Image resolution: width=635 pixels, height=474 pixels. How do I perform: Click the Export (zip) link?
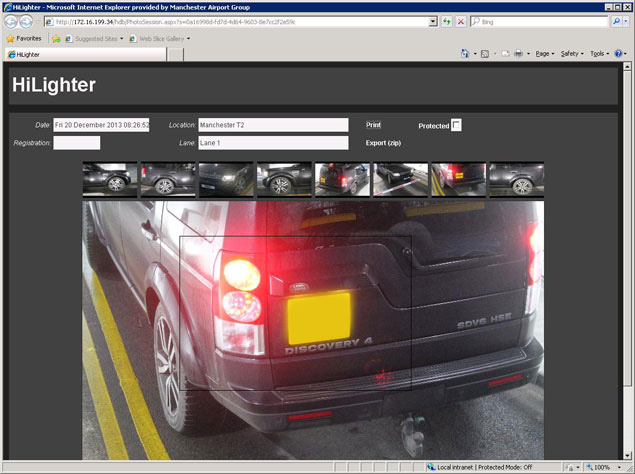[383, 143]
